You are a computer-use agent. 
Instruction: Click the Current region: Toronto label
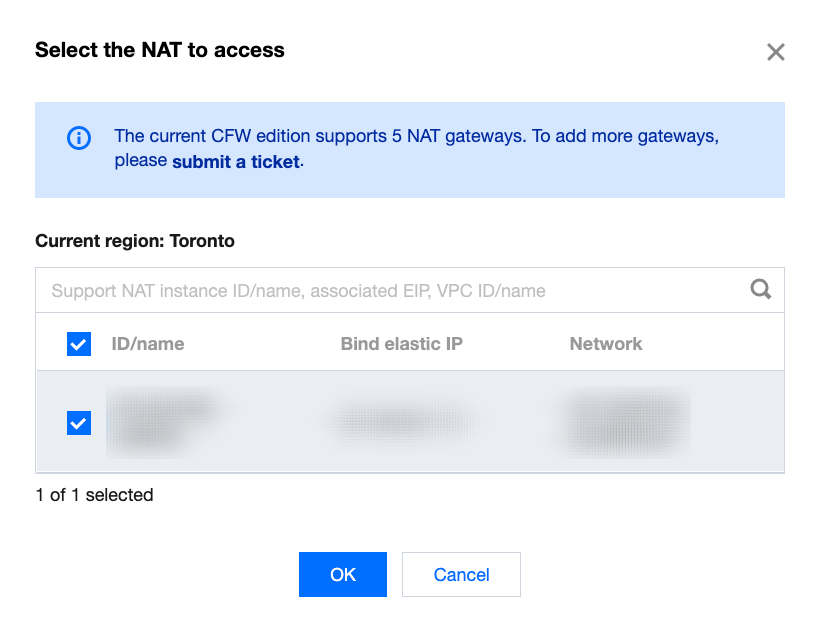point(135,241)
